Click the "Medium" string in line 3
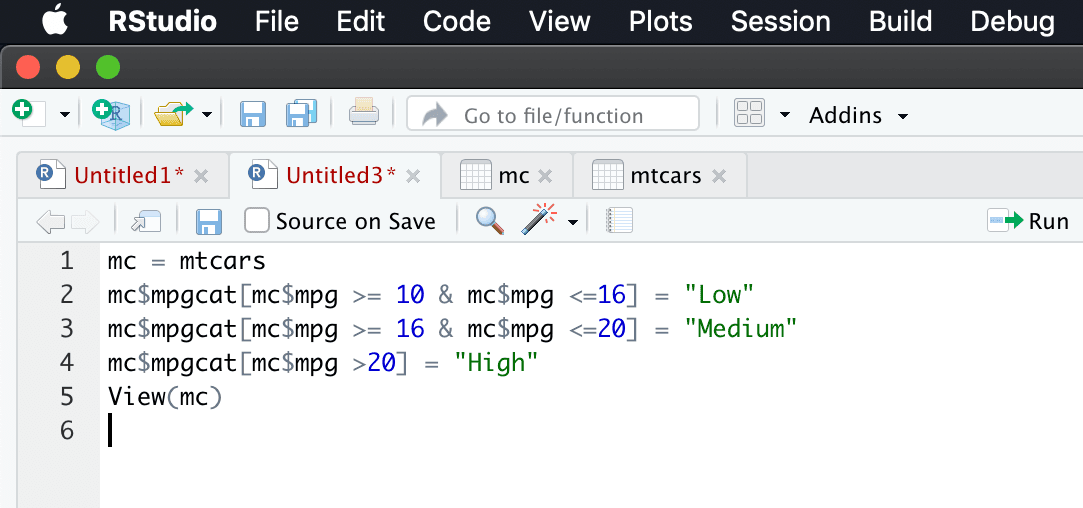Image resolution: width=1083 pixels, height=508 pixels. 740,328
